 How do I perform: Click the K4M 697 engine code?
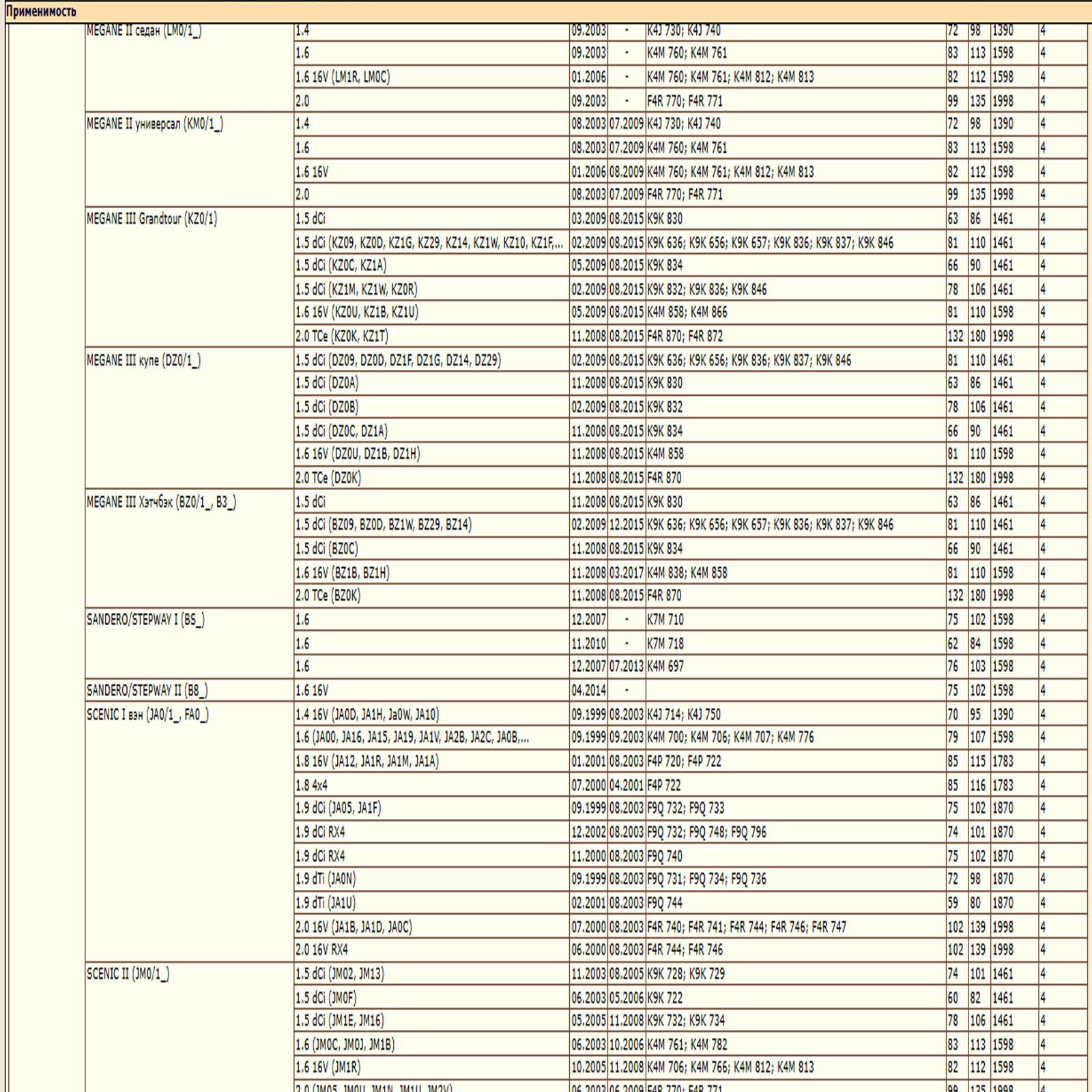[665, 666]
